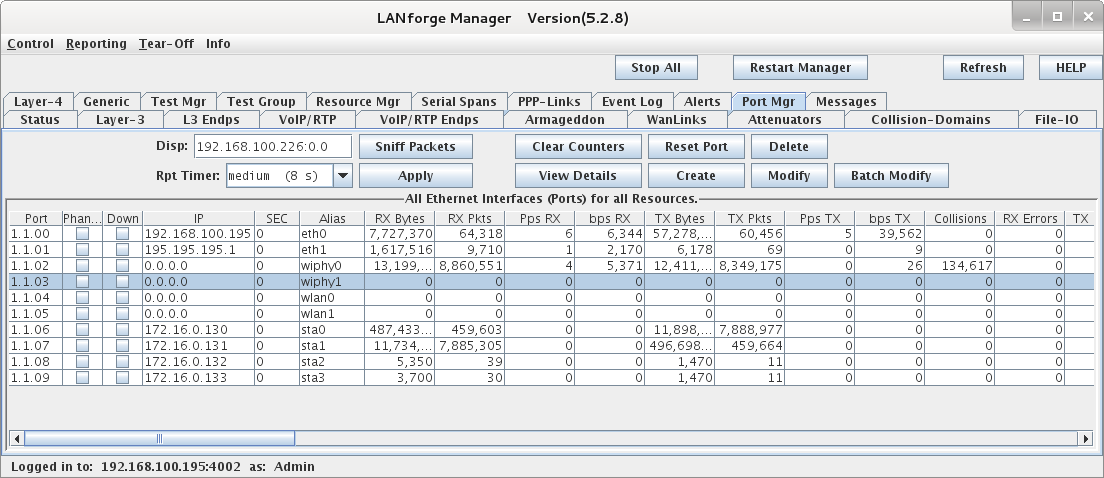1104x478 pixels.
Task: Click the Reset Port button
Action: [x=696, y=146]
